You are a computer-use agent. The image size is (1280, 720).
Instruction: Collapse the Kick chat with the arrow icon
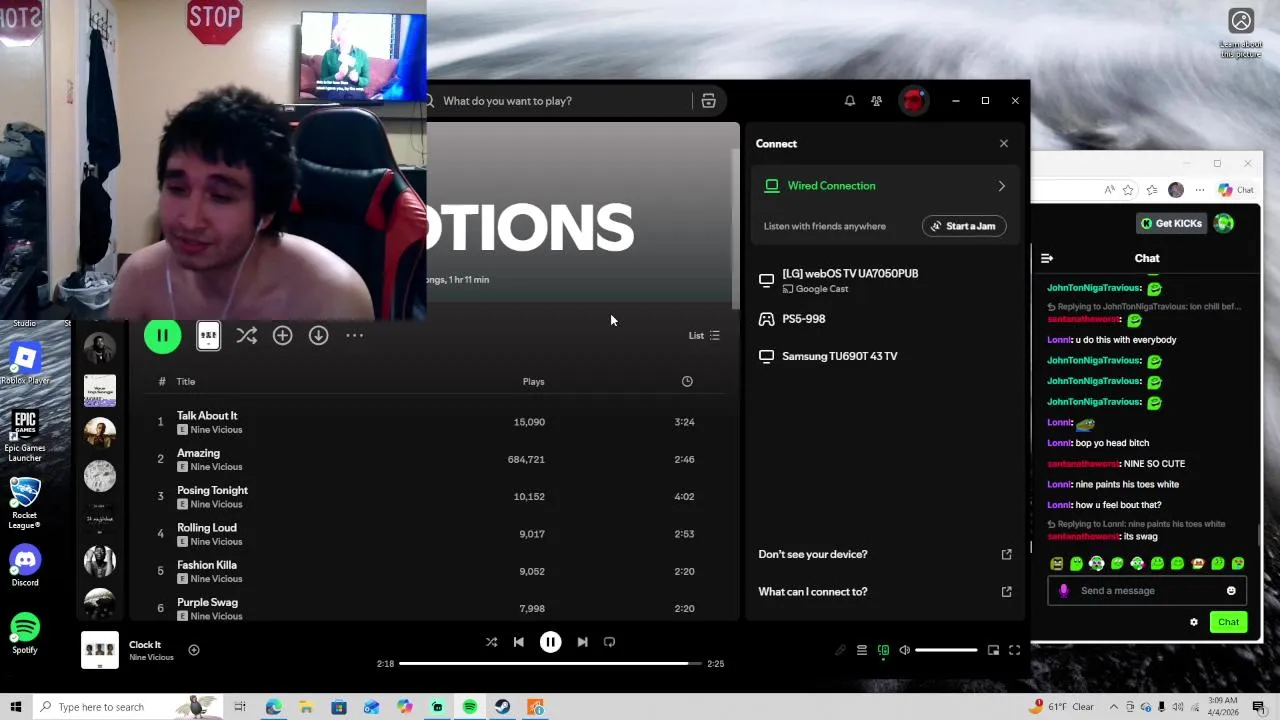tap(1047, 259)
